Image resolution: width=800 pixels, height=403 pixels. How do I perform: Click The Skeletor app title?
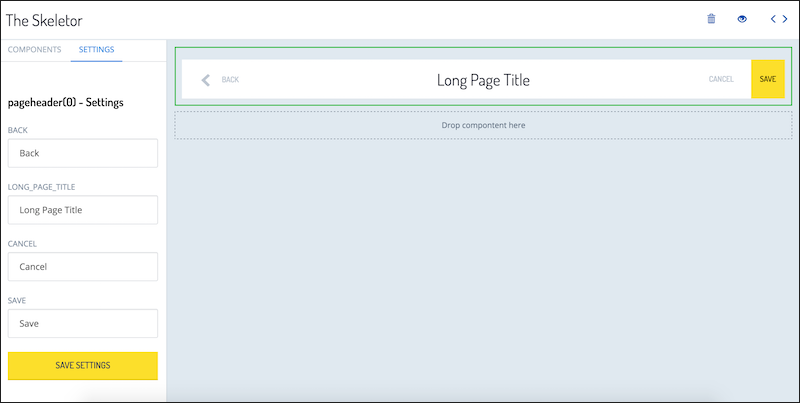[44, 20]
